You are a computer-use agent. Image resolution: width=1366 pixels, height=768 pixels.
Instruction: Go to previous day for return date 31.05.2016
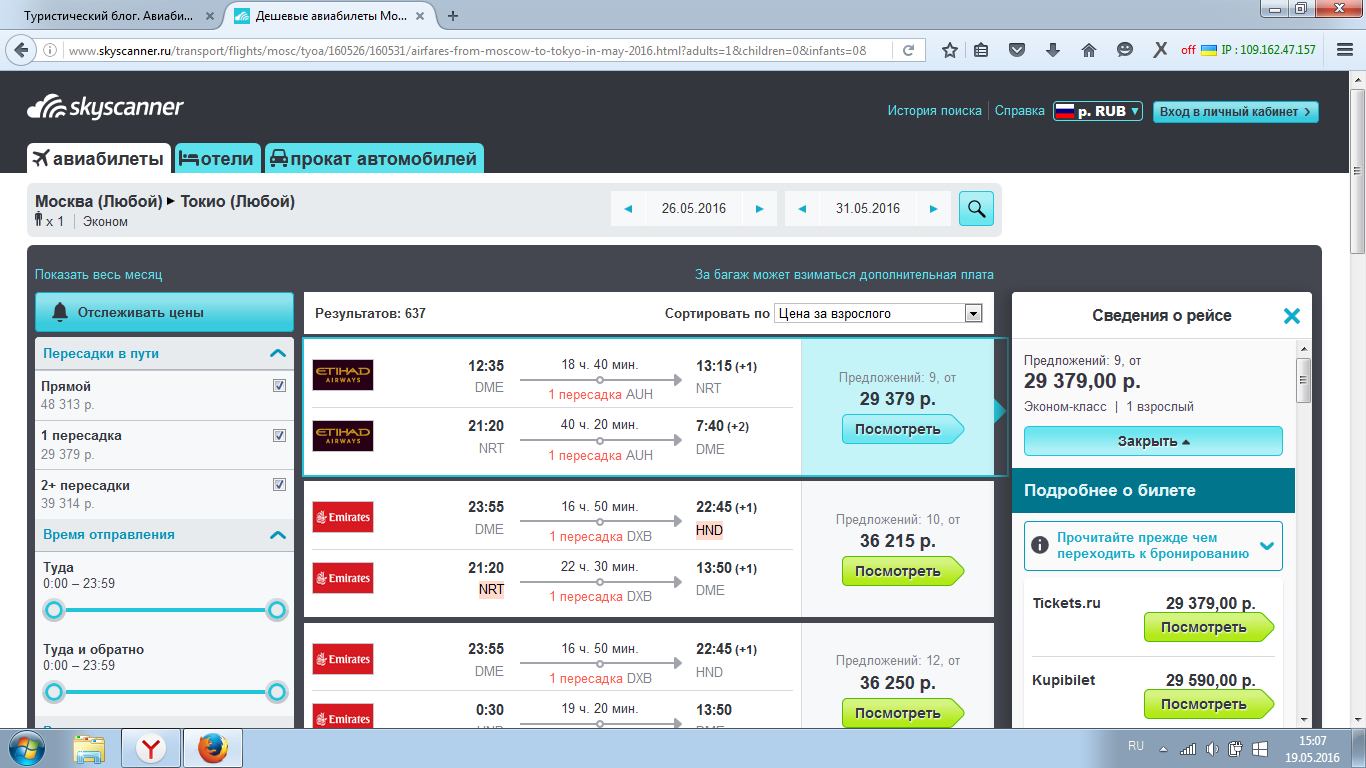coord(802,209)
